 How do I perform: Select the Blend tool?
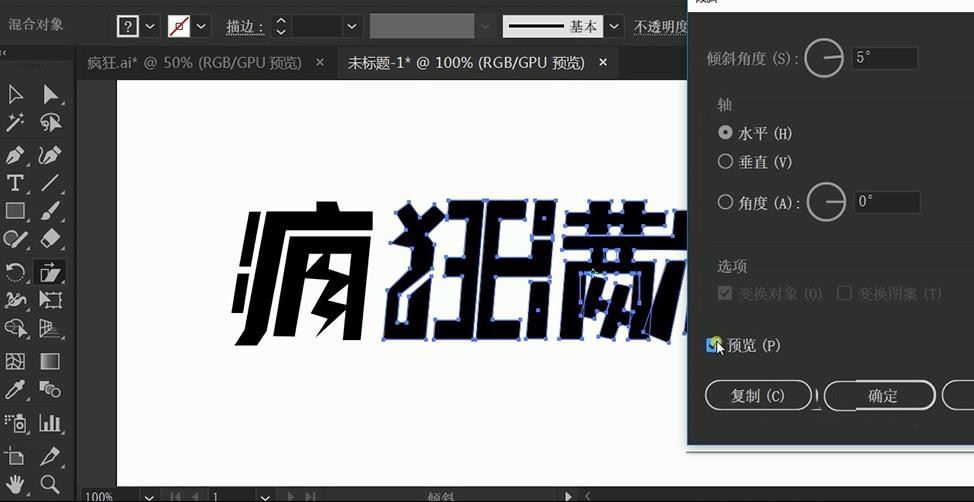[x=50, y=390]
